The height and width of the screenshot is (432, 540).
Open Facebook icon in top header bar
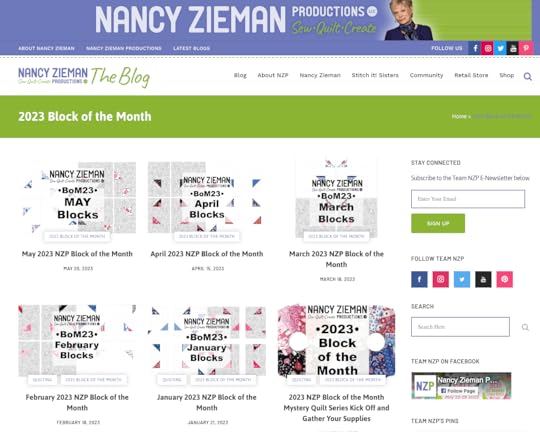point(475,48)
